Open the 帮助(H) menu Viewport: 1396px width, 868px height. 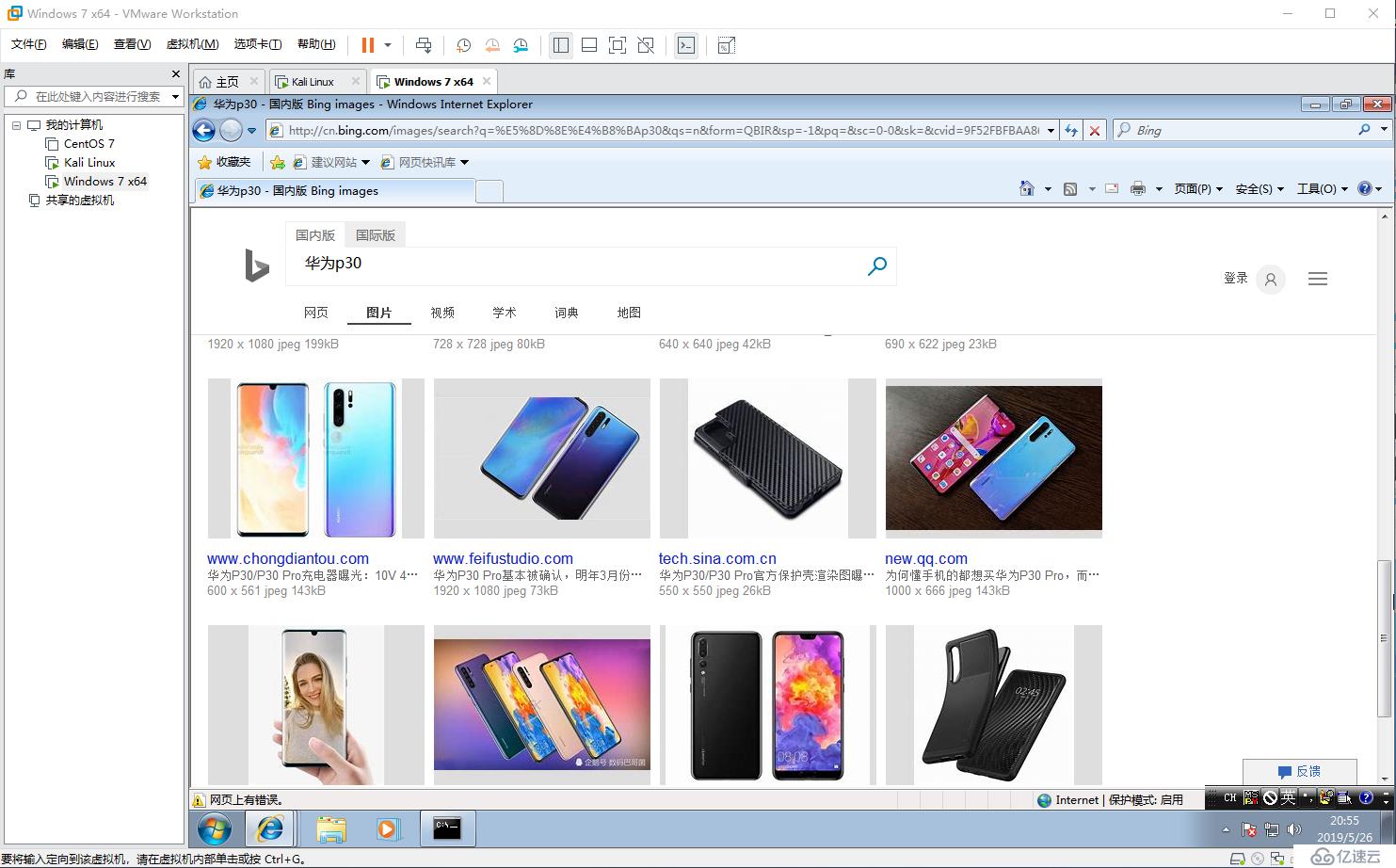coord(316,44)
